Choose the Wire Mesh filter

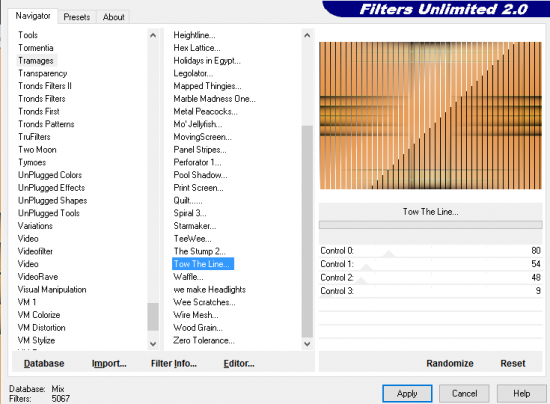196,315
